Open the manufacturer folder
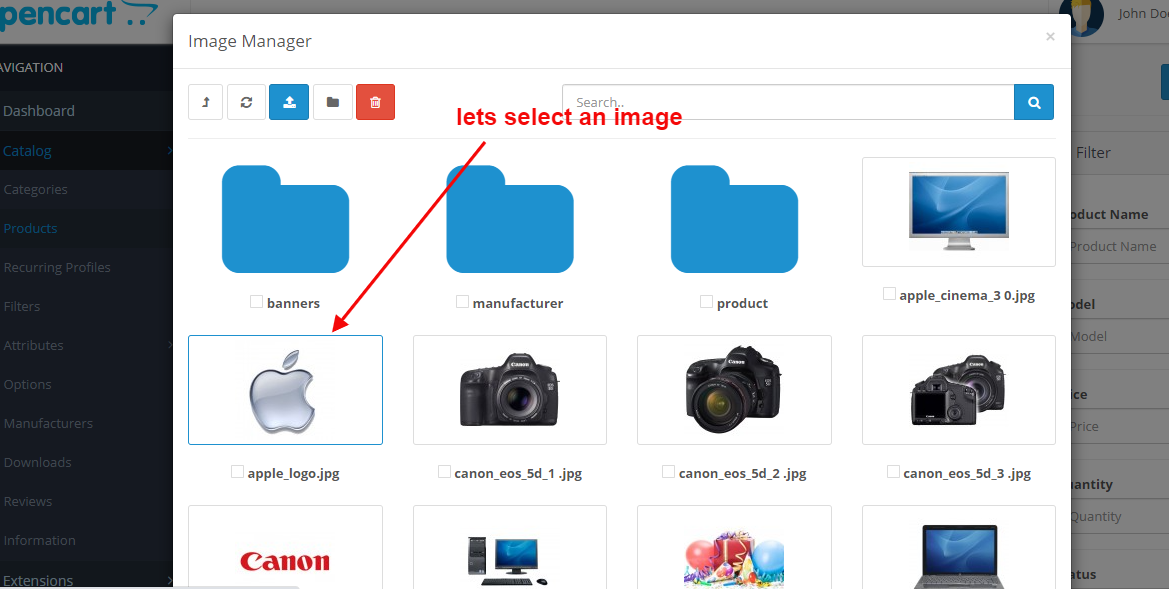 click(x=510, y=219)
